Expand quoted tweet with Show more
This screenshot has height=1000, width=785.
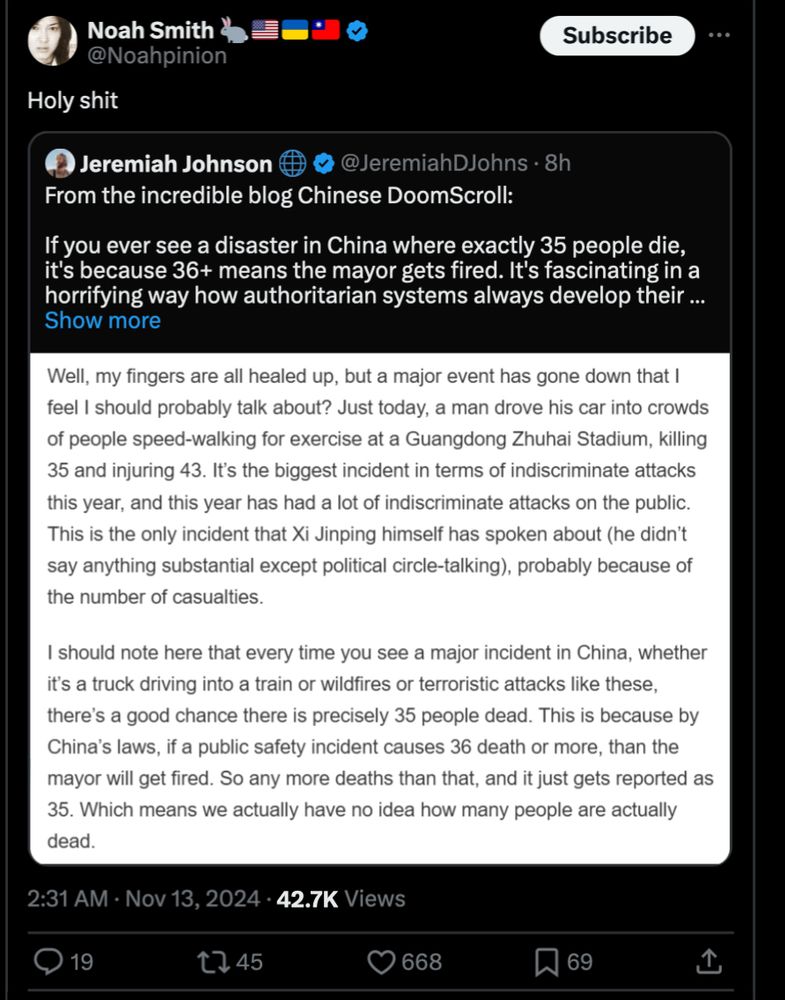coord(102,320)
